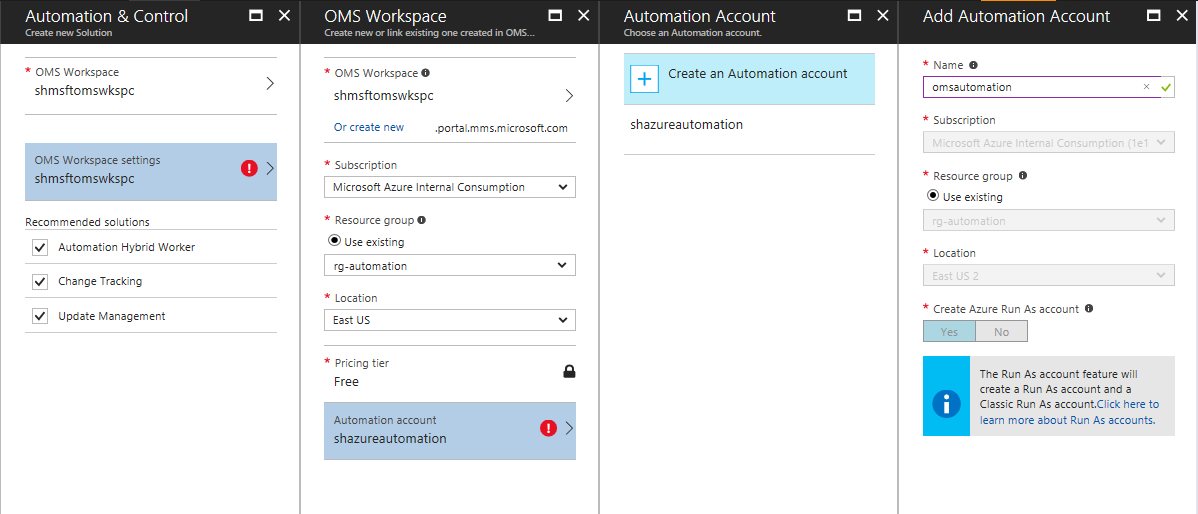The height and width of the screenshot is (514, 1198).
Task: Open disabled rg-automation dropdown in Add Automation Account
Action: click(1048, 221)
